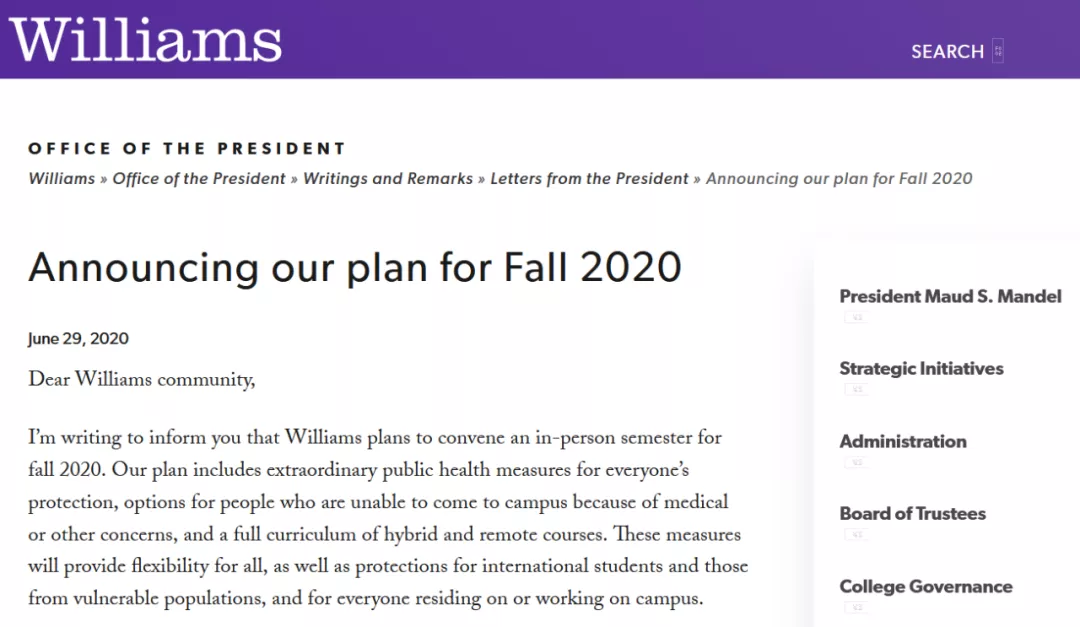1080x627 pixels.
Task: Follow the Office of the President breadcrumb
Action: pyautogui.click(x=199, y=179)
